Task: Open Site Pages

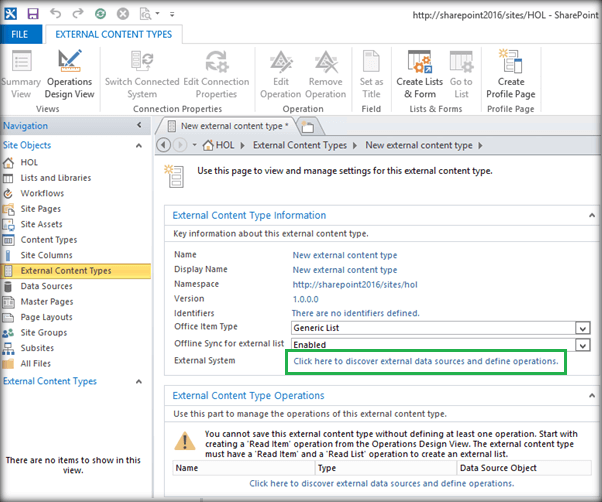Action: click(x=41, y=209)
